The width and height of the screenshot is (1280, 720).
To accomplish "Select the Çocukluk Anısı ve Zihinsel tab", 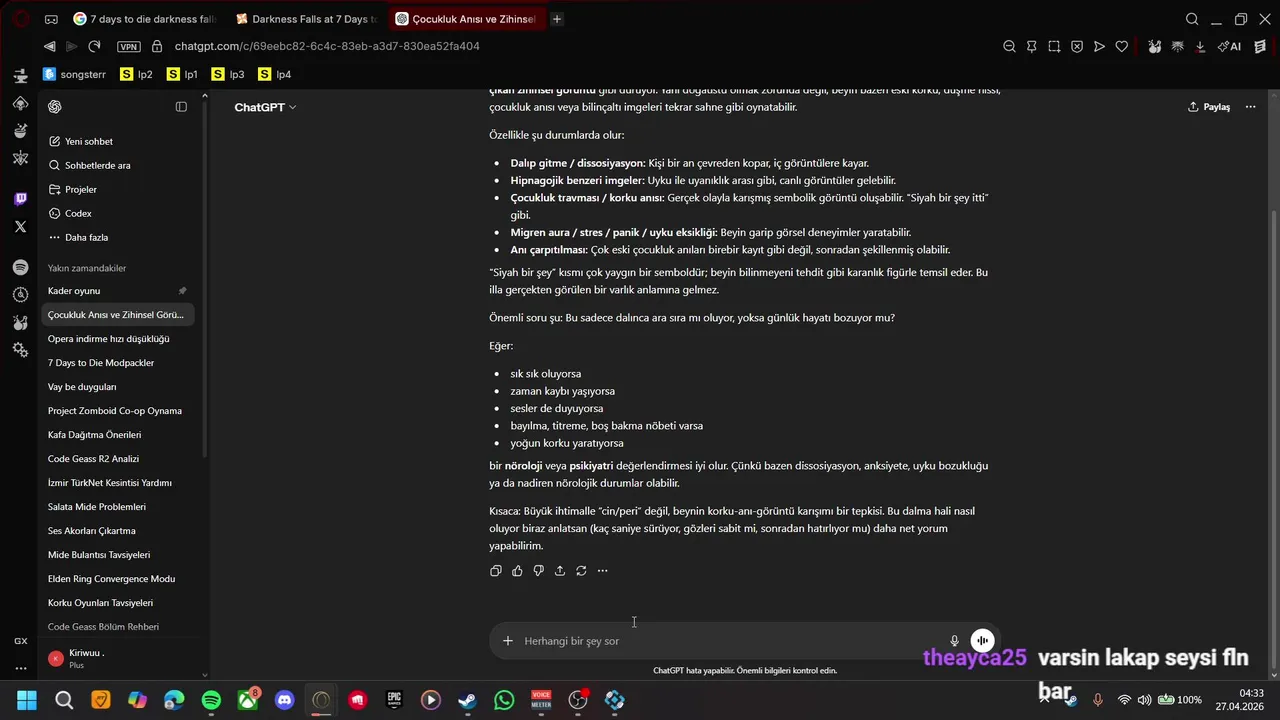I will (x=467, y=19).
